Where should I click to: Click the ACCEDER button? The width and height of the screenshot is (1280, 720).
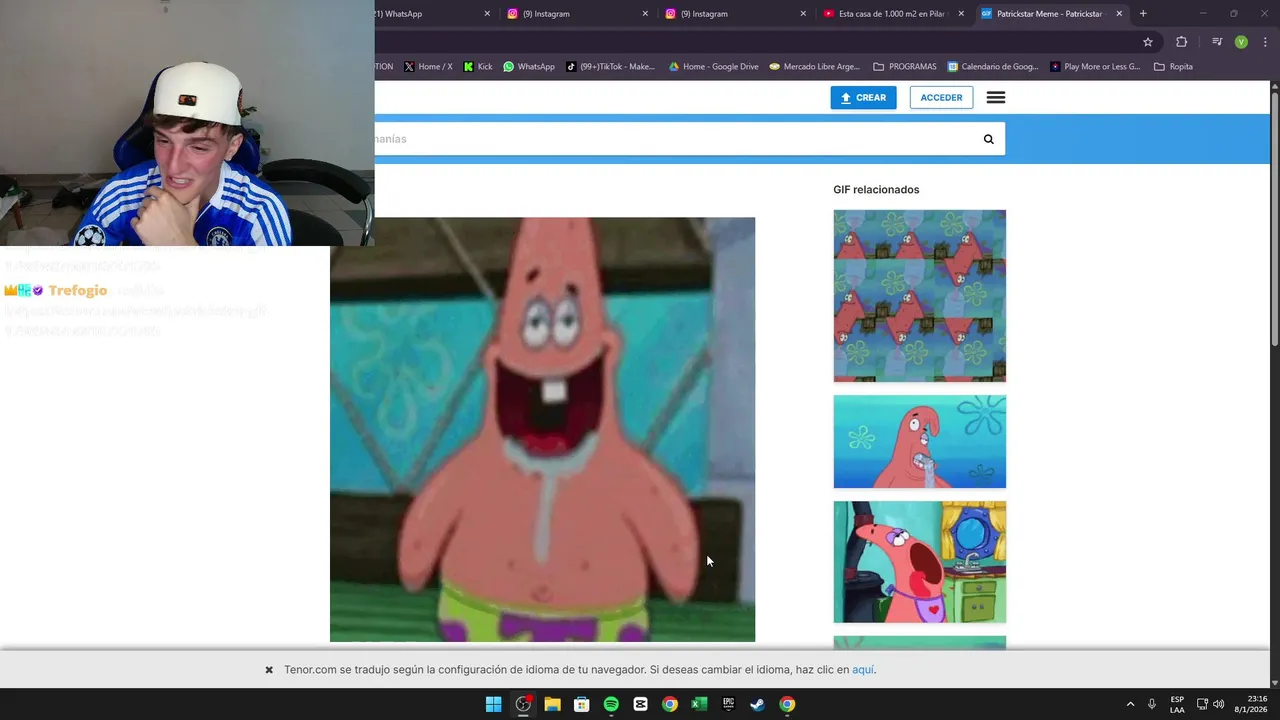click(x=941, y=97)
